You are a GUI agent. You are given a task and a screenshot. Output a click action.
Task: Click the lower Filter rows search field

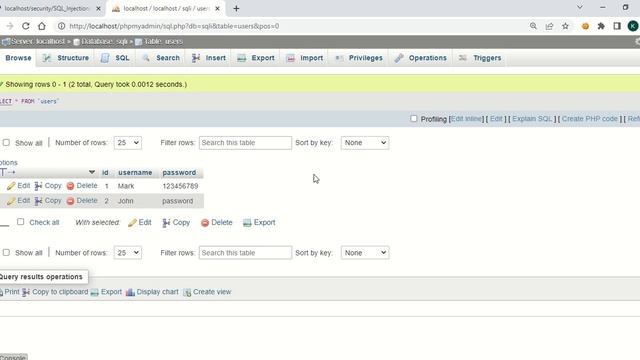[x=245, y=253]
